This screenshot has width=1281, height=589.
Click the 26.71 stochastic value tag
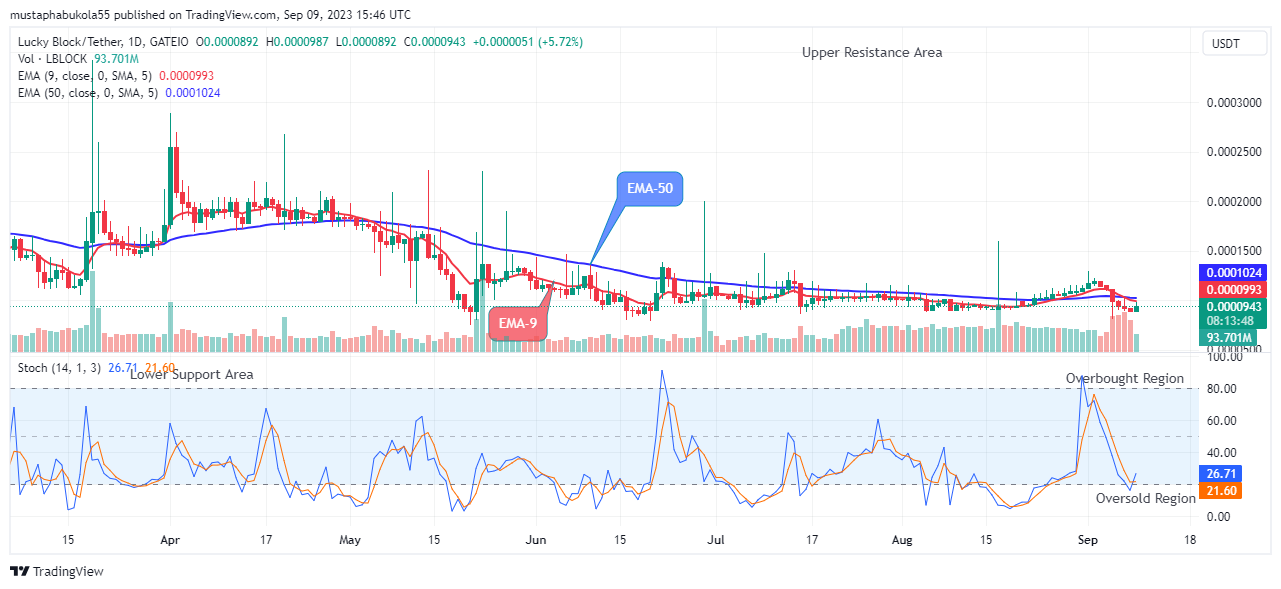[x=1222, y=472]
